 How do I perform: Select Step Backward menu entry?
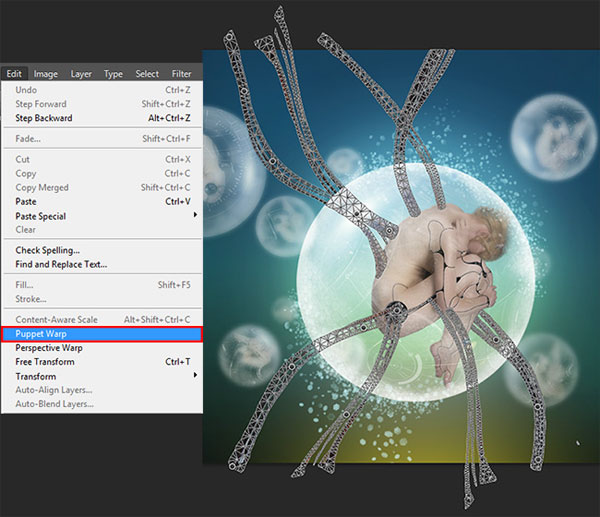coord(102,118)
